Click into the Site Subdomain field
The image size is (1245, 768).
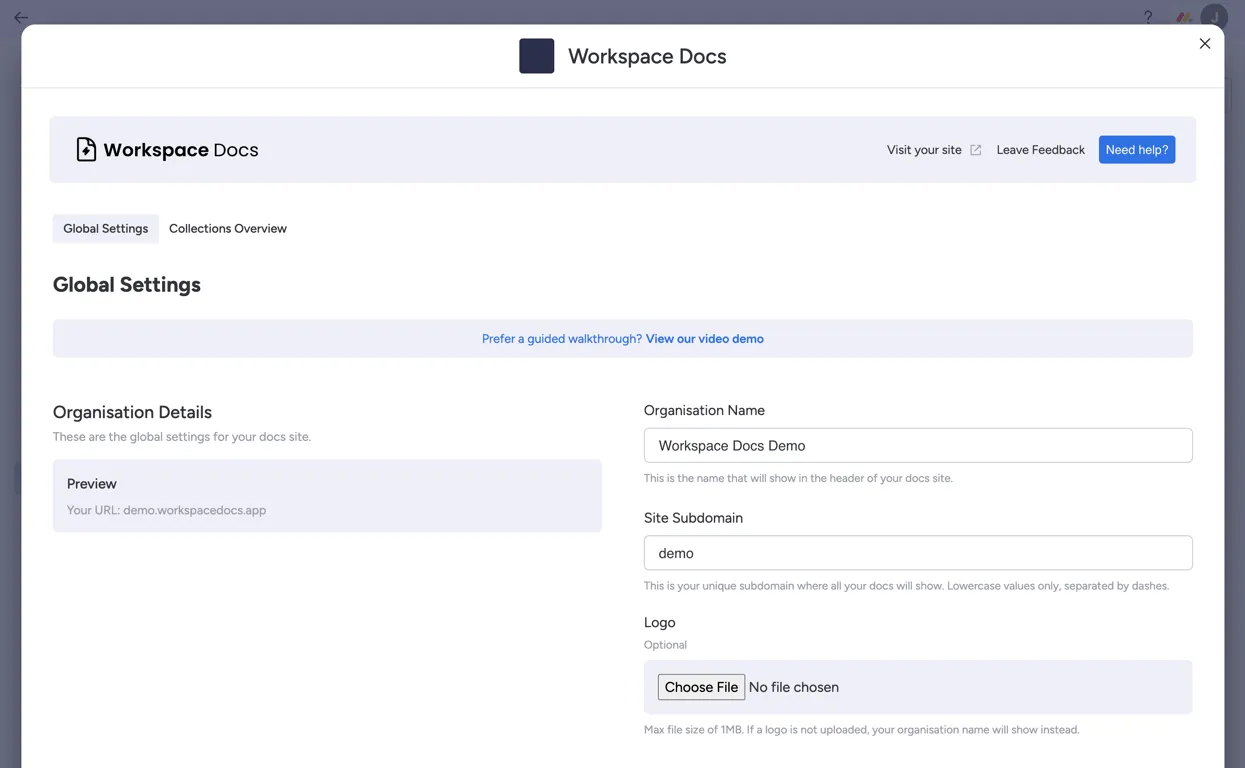pos(917,553)
